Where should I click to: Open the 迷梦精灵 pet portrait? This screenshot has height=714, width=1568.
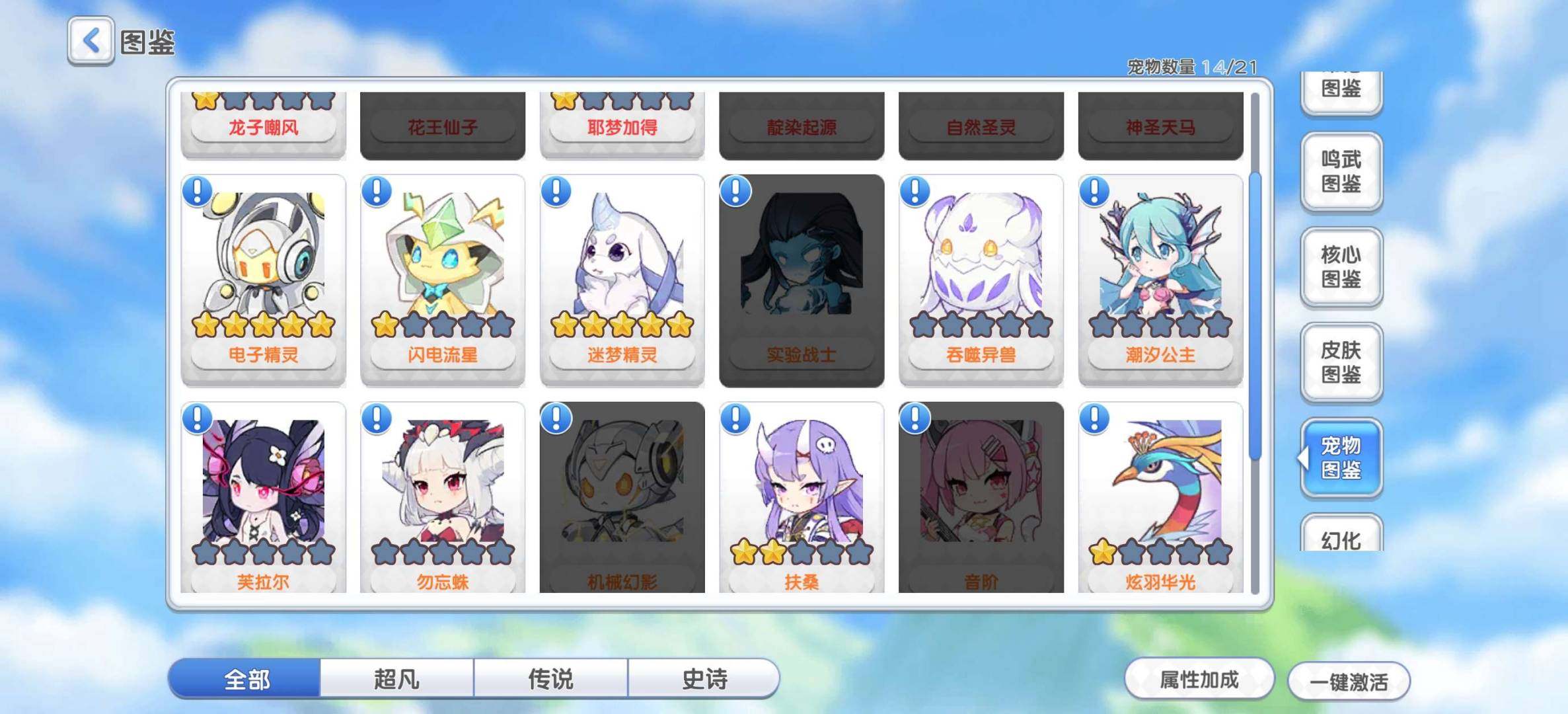tap(622, 253)
